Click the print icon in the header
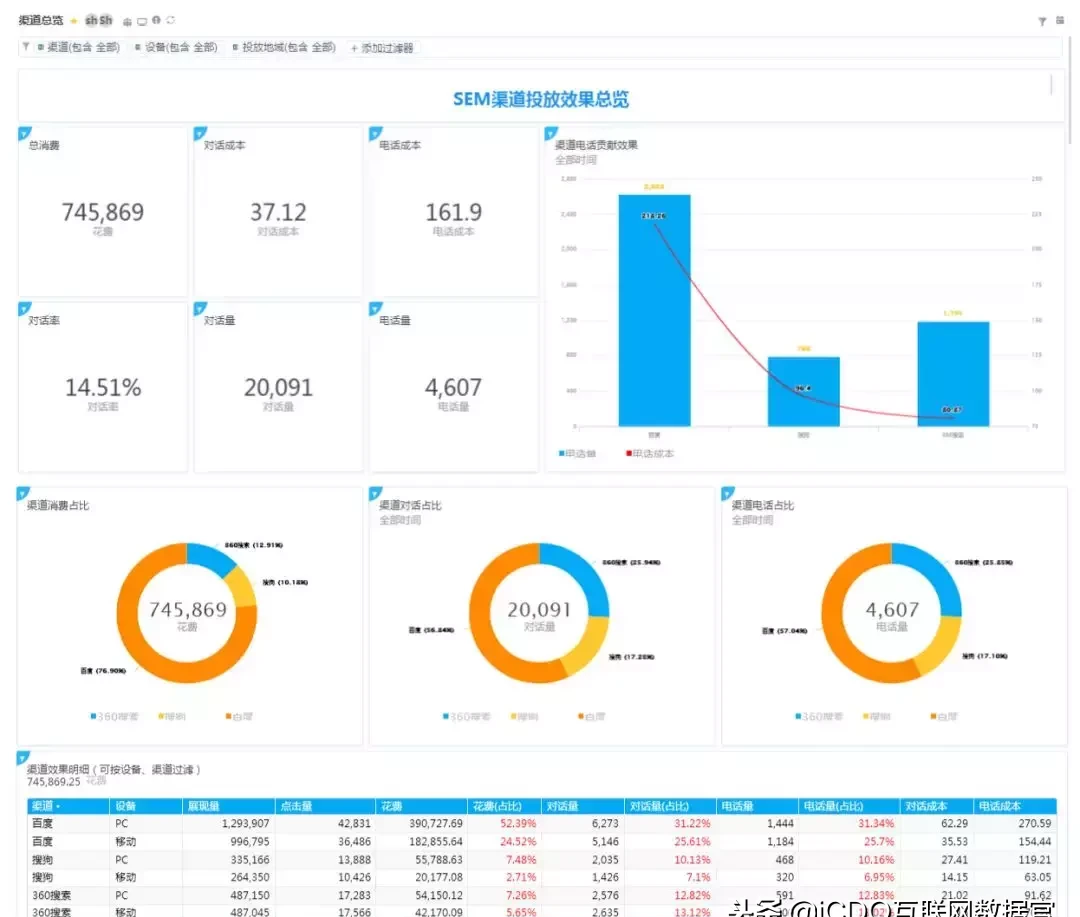Image resolution: width=1080 pixels, height=917 pixels. pyautogui.click(x=127, y=21)
